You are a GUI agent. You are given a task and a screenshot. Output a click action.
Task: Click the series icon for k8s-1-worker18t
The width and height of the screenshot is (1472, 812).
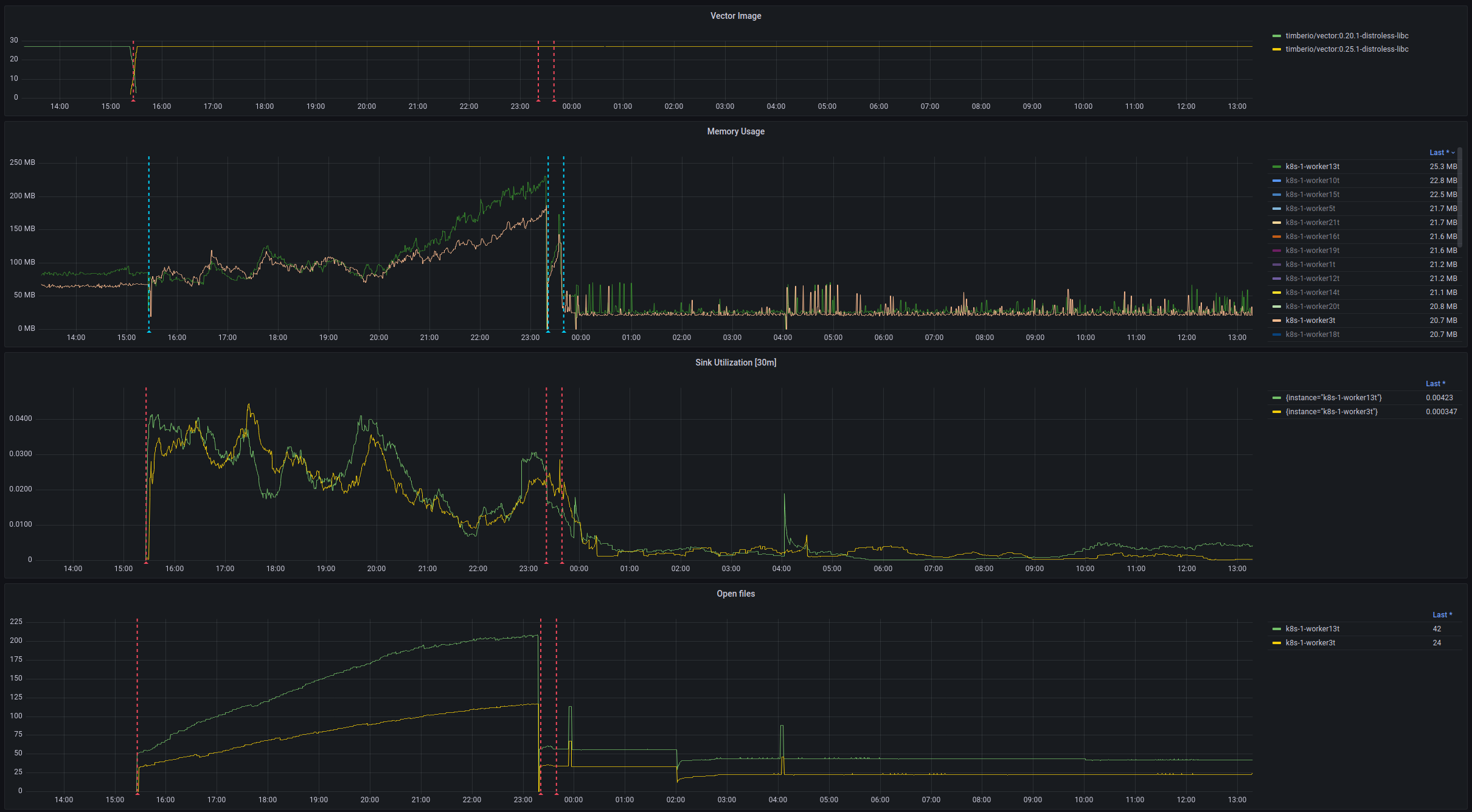(x=1277, y=334)
